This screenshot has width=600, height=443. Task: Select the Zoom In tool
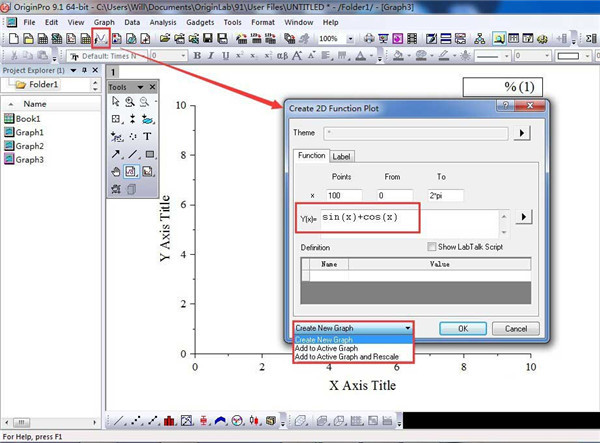point(132,102)
